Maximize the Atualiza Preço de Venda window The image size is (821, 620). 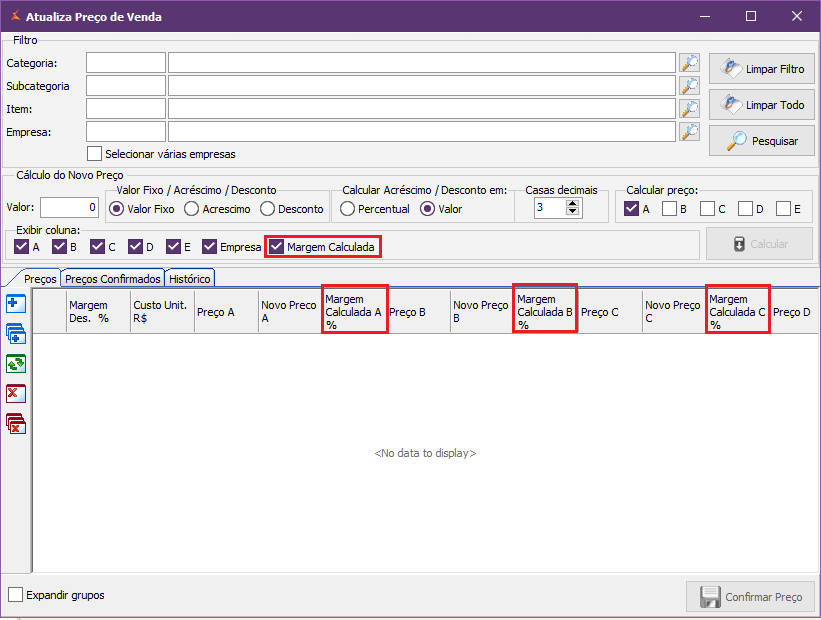point(751,16)
